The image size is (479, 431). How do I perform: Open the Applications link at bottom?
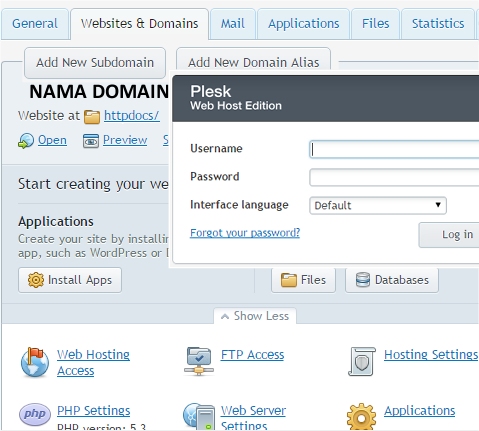click(x=420, y=411)
